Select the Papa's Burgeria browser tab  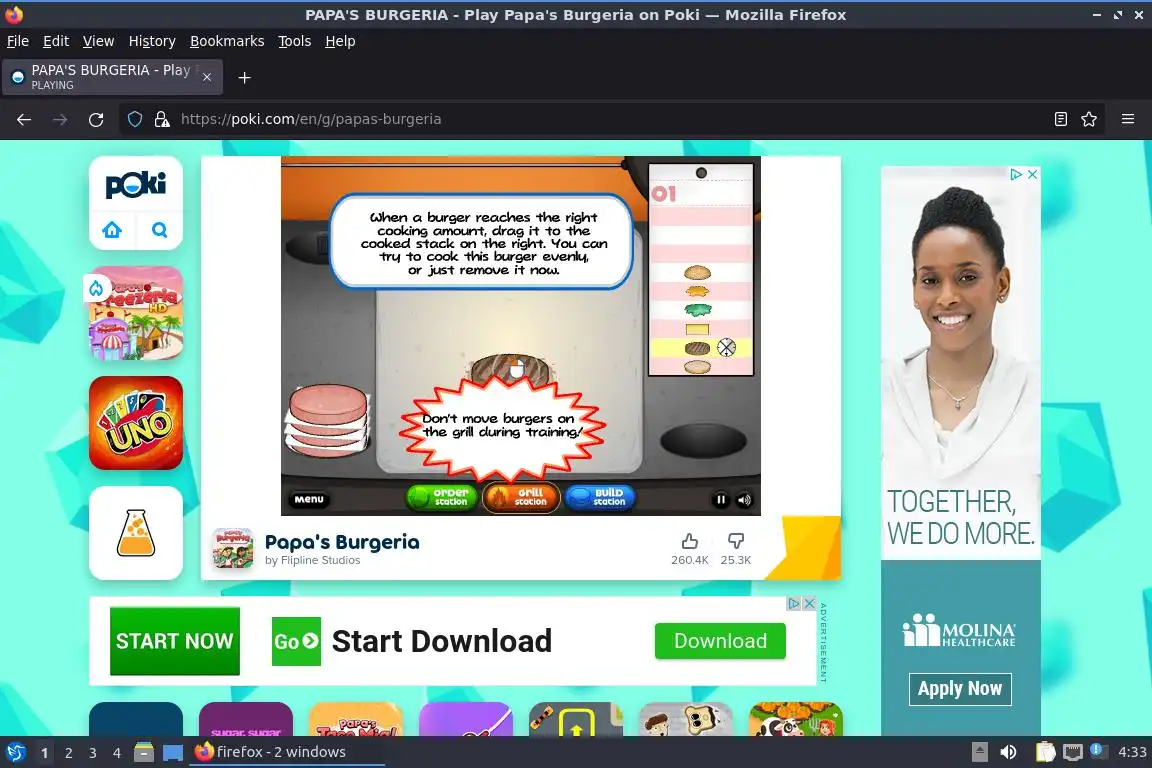[112, 77]
